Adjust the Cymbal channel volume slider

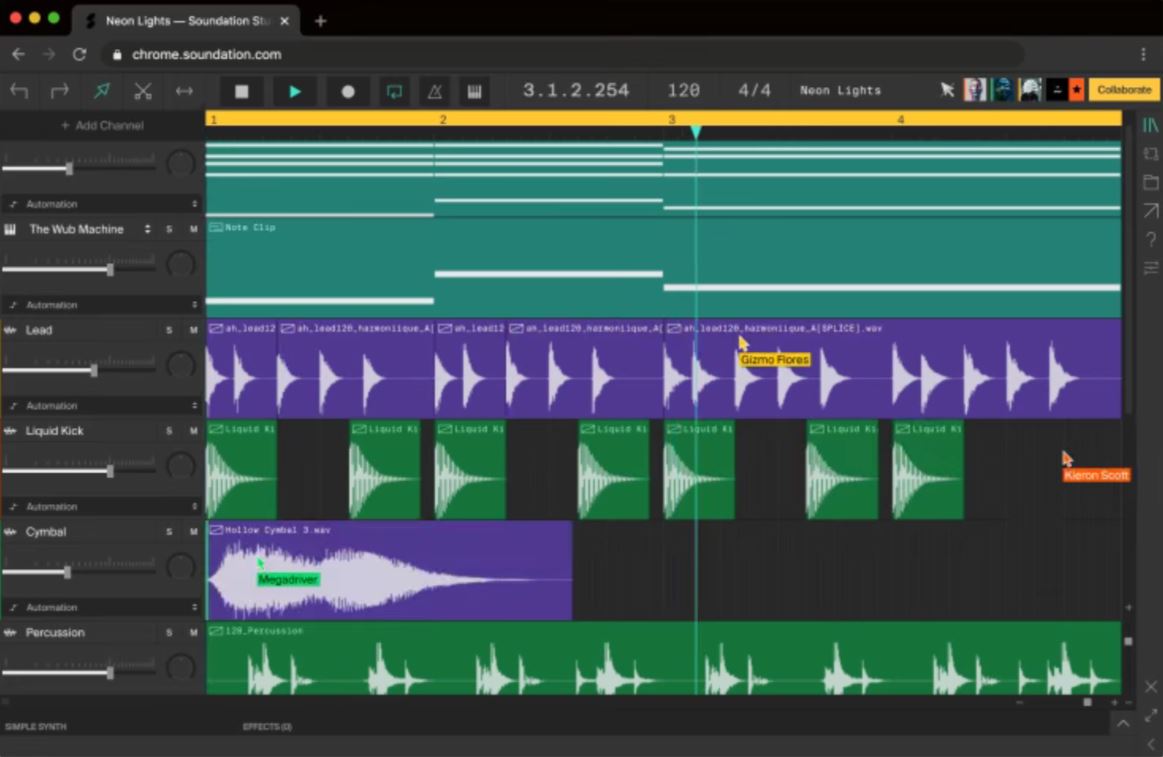pyautogui.click(x=67, y=572)
